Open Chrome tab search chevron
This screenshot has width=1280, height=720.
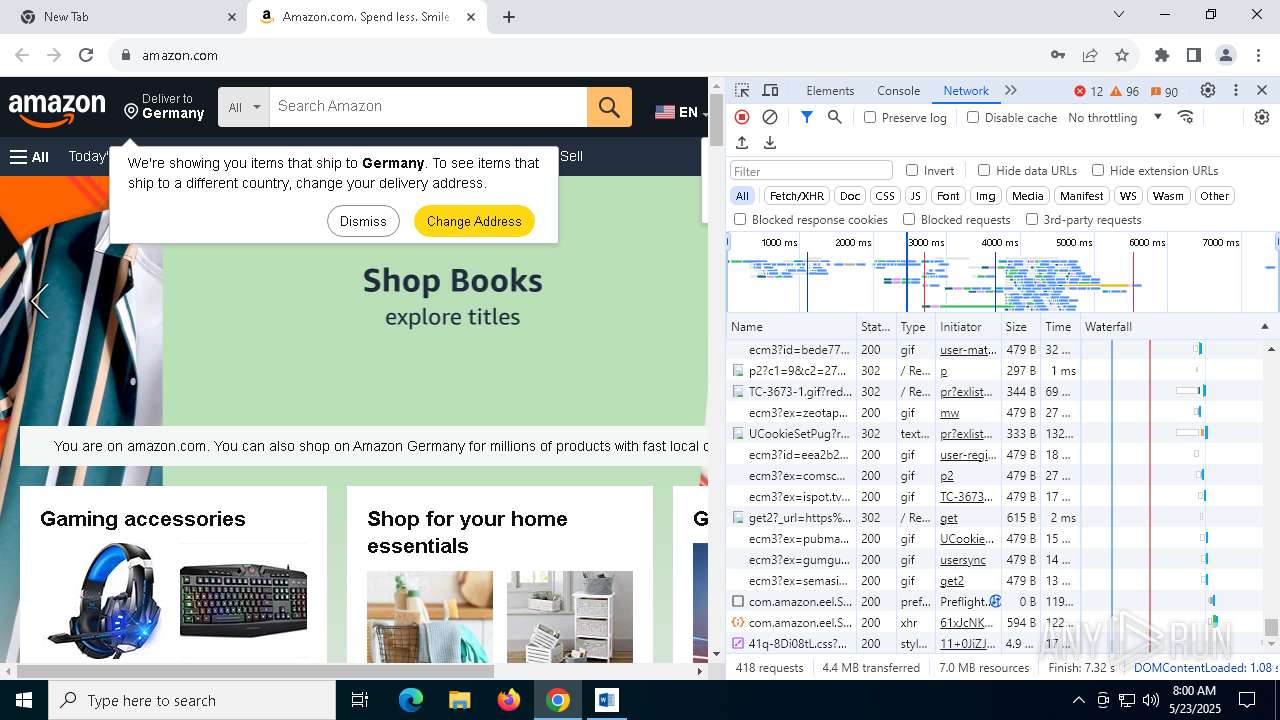1119,14
